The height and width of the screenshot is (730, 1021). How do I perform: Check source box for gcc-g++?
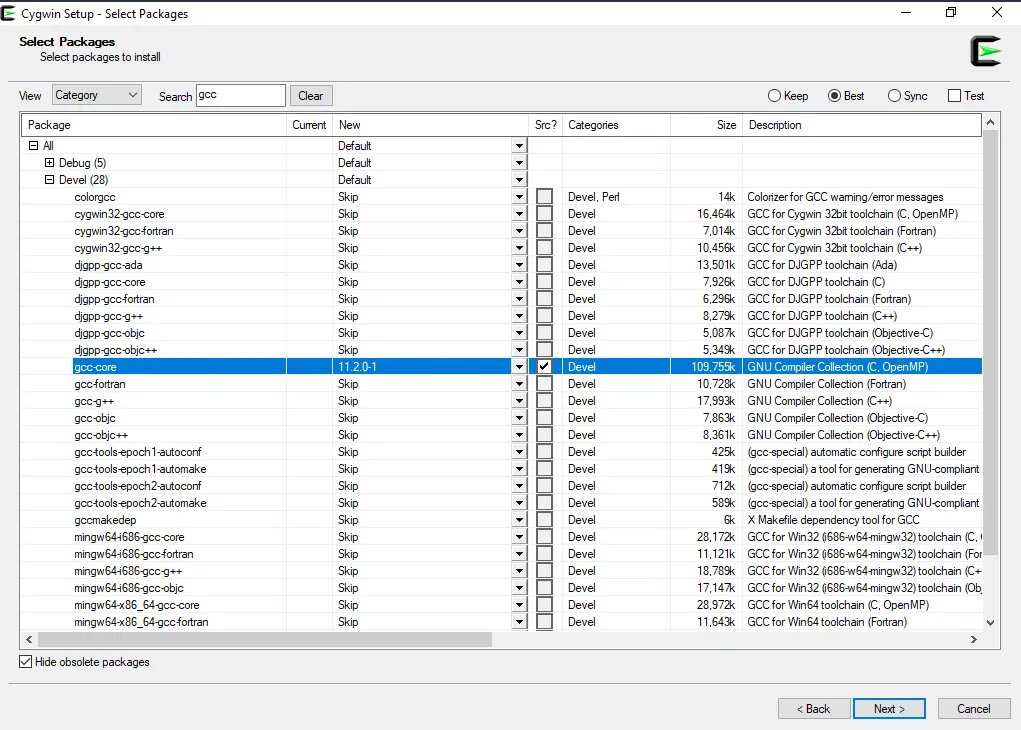point(544,401)
